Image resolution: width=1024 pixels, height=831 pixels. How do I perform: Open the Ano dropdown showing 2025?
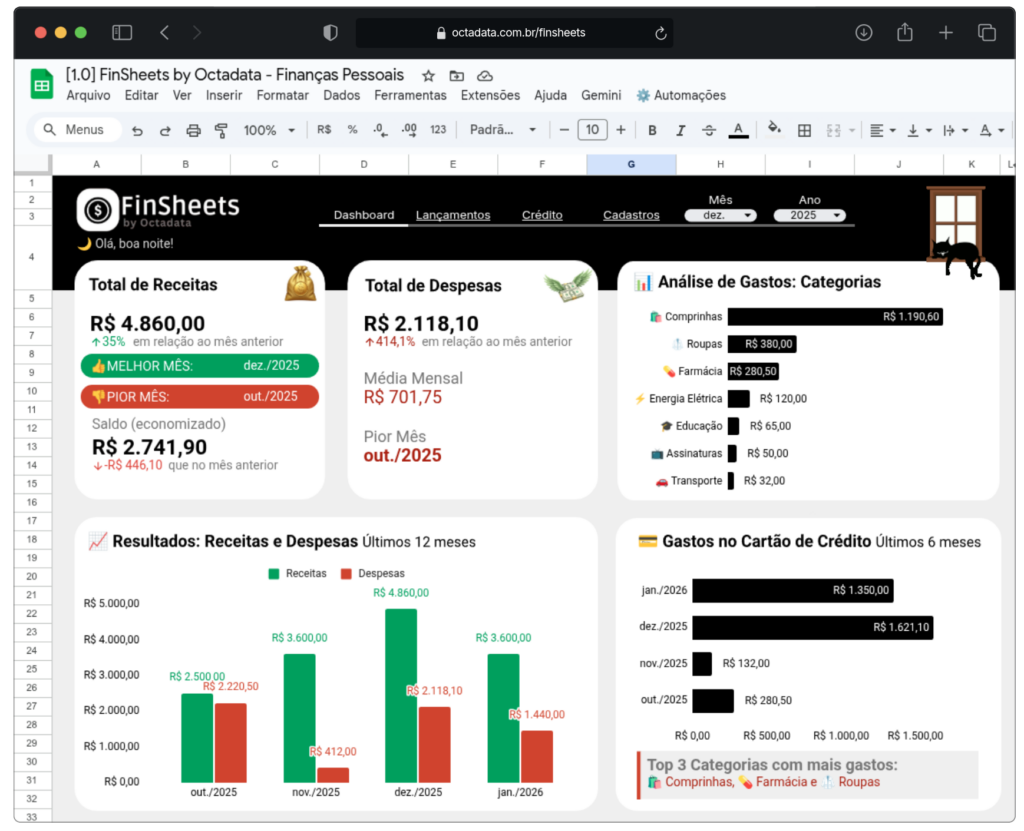pyautogui.click(x=810, y=215)
